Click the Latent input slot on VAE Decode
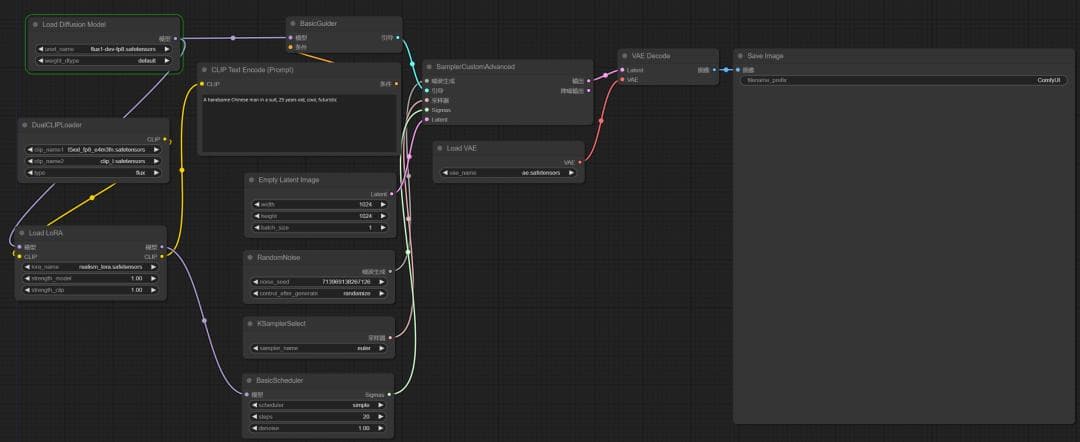The width and height of the screenshot is (1080, 442). pyautogui.click(x=622, y=70)
